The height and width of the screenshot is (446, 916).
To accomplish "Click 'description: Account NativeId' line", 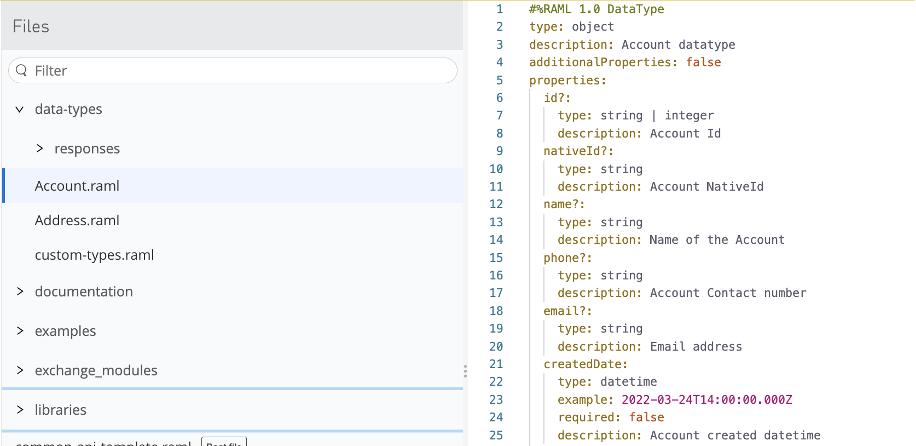I will click(x=661, y=186).
